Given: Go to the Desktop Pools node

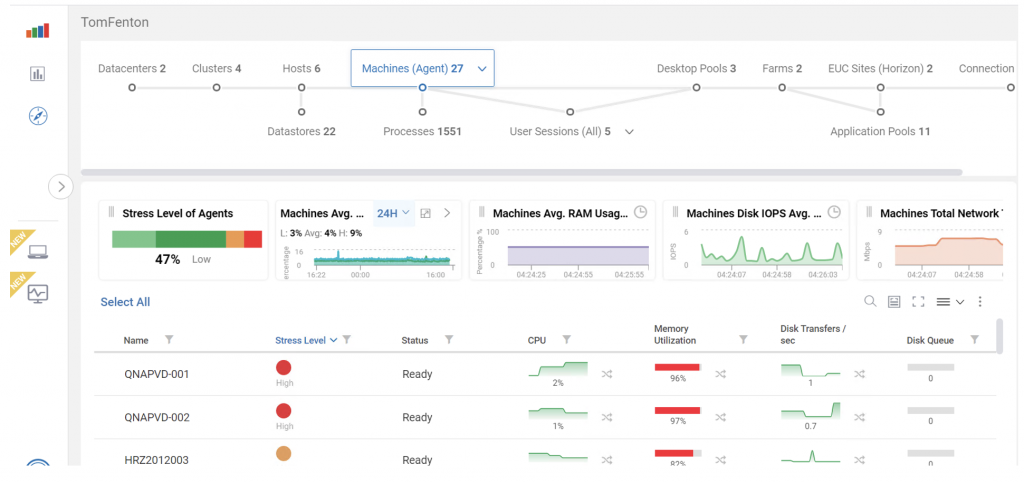Looking at the screenshot, I should [696, 87].
